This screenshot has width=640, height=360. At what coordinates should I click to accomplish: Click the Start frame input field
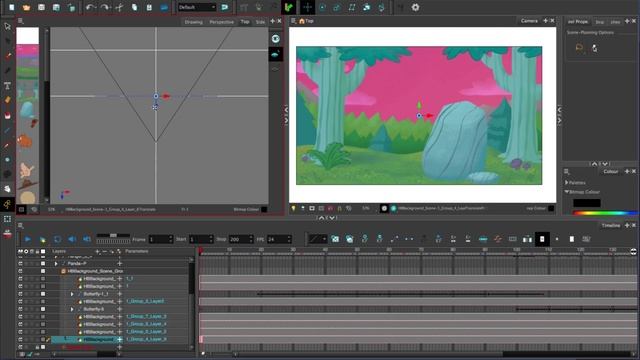point(201,239)
